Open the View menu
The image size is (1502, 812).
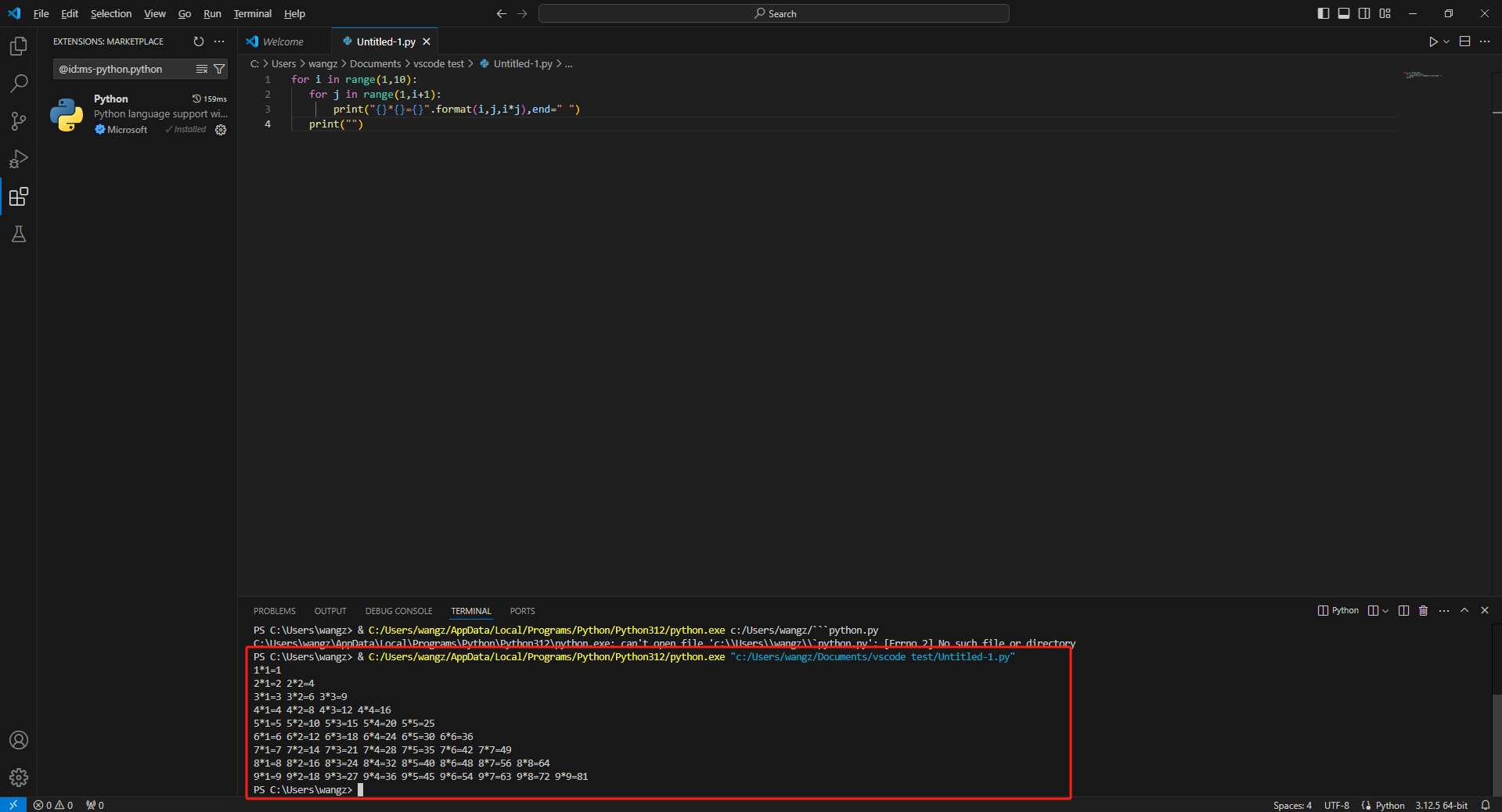point(155,13)
